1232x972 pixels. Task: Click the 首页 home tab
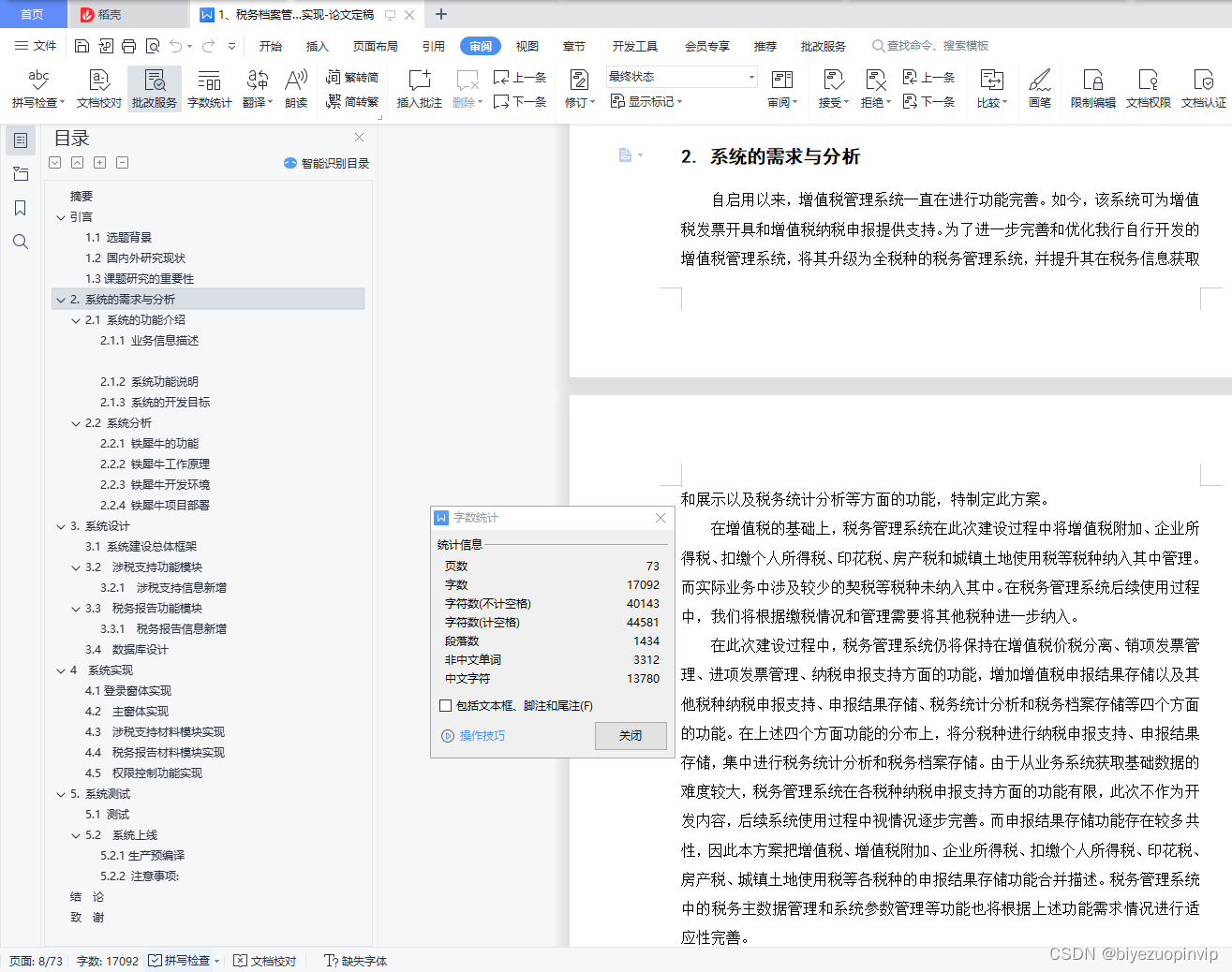click(x=33, y=14)
